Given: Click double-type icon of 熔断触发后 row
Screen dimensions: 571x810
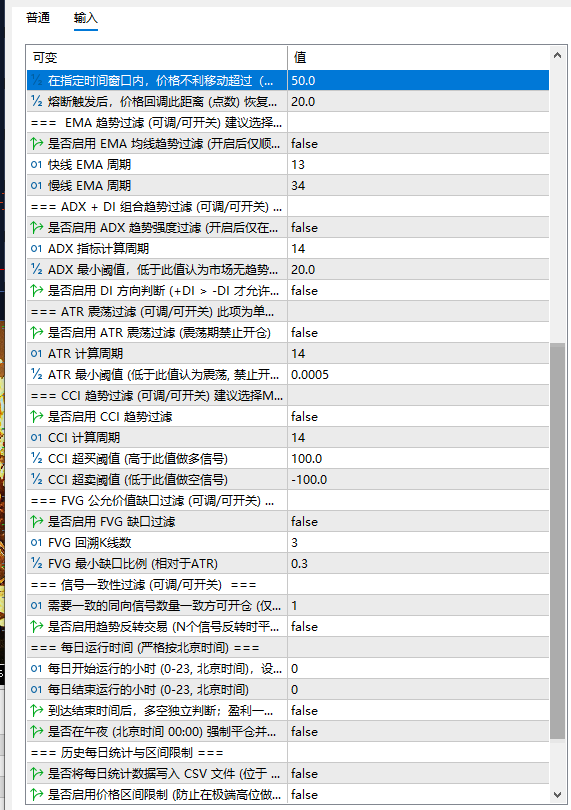Looking at the screenshot, I should 36,101.
